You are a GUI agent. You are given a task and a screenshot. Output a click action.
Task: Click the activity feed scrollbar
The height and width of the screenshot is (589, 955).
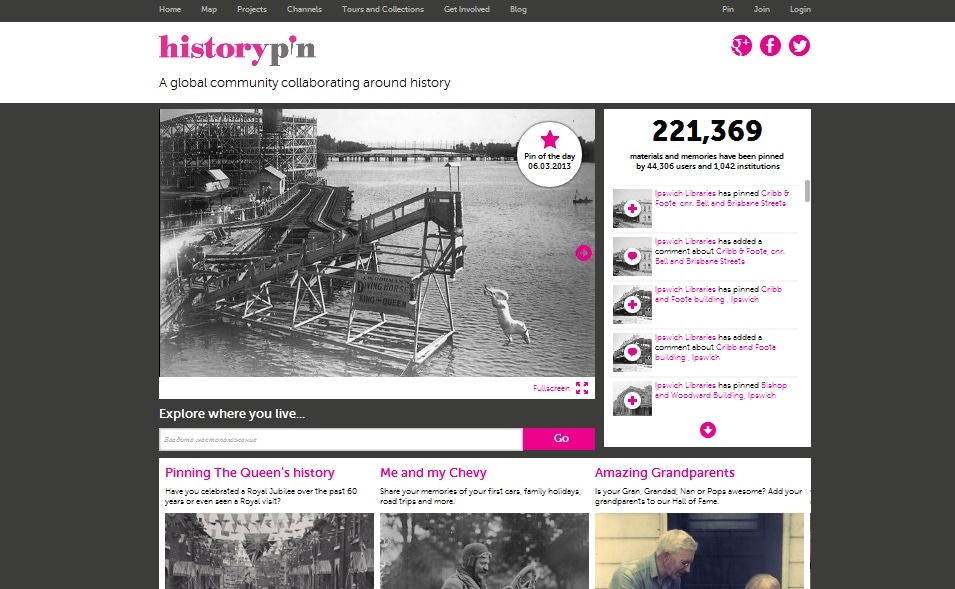point(808,191)
